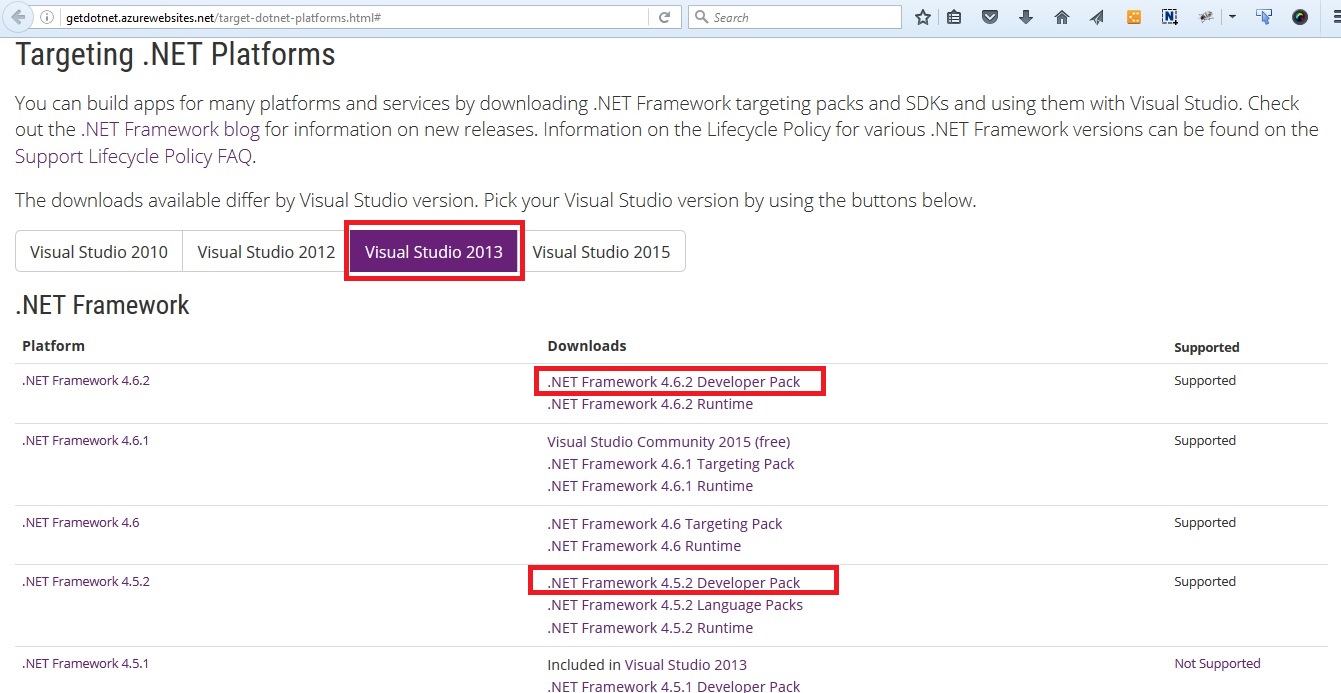Open .NET Framework 4.5.1 platform link
1341x693 pixels.
86,664
